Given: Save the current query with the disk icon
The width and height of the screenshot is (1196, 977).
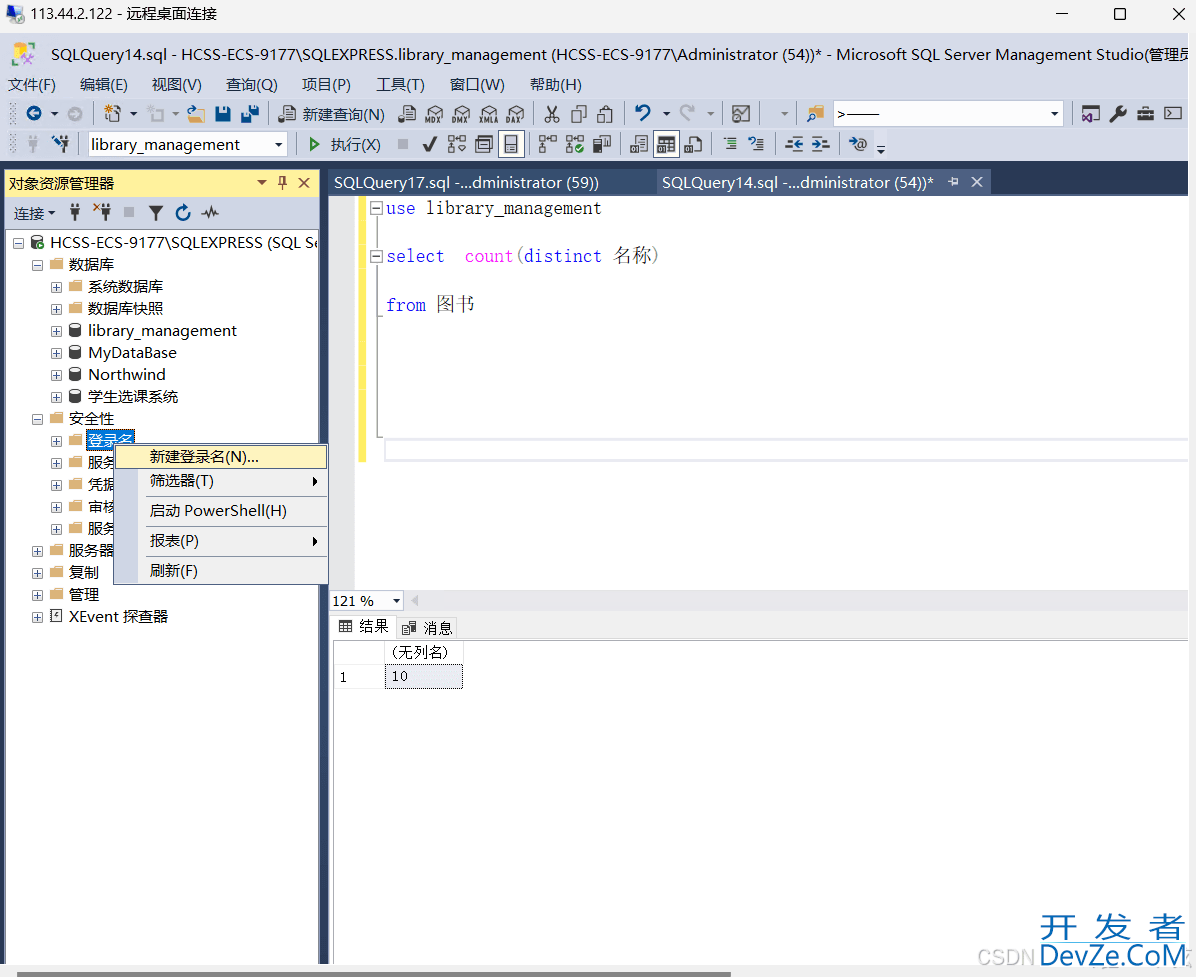Looking at the screenshot, I should 223,114.
